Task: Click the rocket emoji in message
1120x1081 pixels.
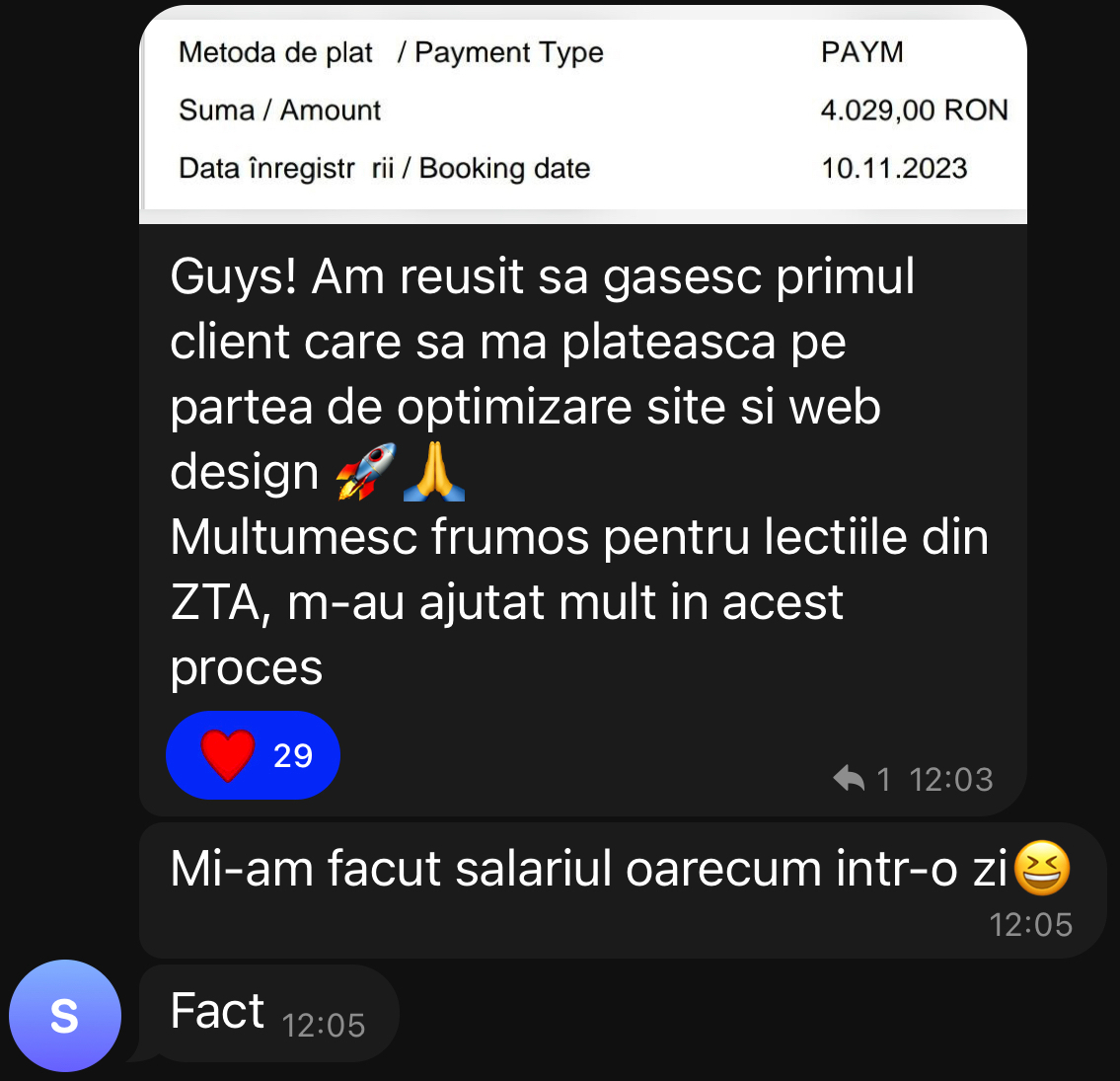Action: (x=366, y=472)
